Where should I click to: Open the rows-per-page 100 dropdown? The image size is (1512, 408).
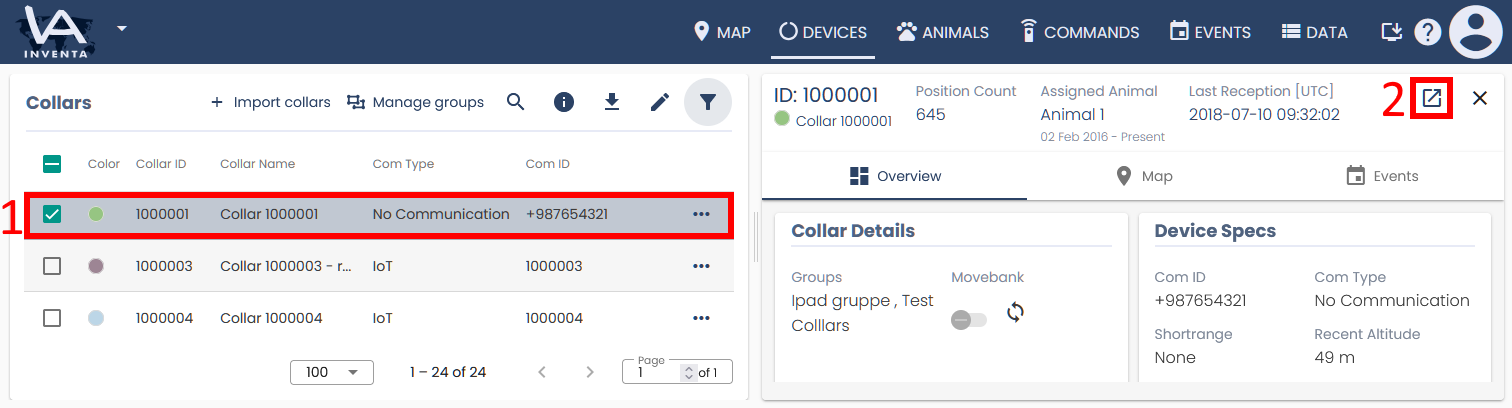click(331, 372)
